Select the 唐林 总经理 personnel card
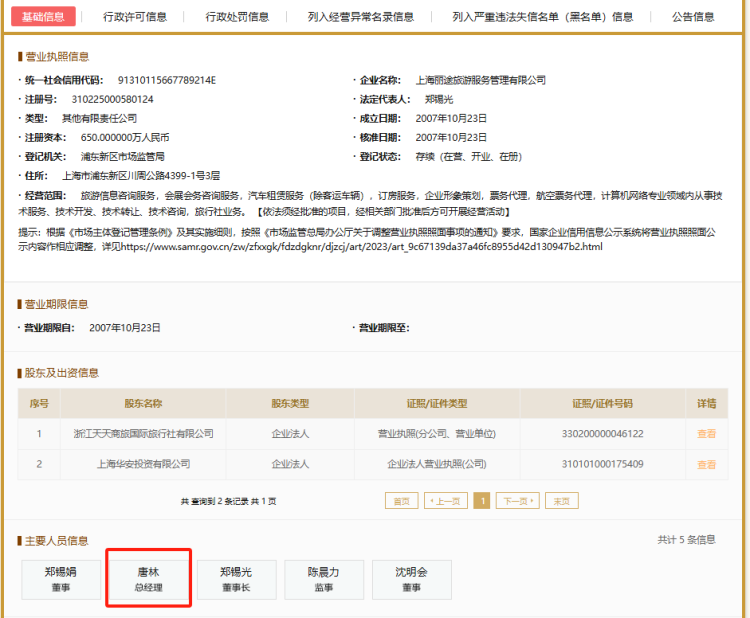Viewport: 750px width, 618px height. (148, 580)
